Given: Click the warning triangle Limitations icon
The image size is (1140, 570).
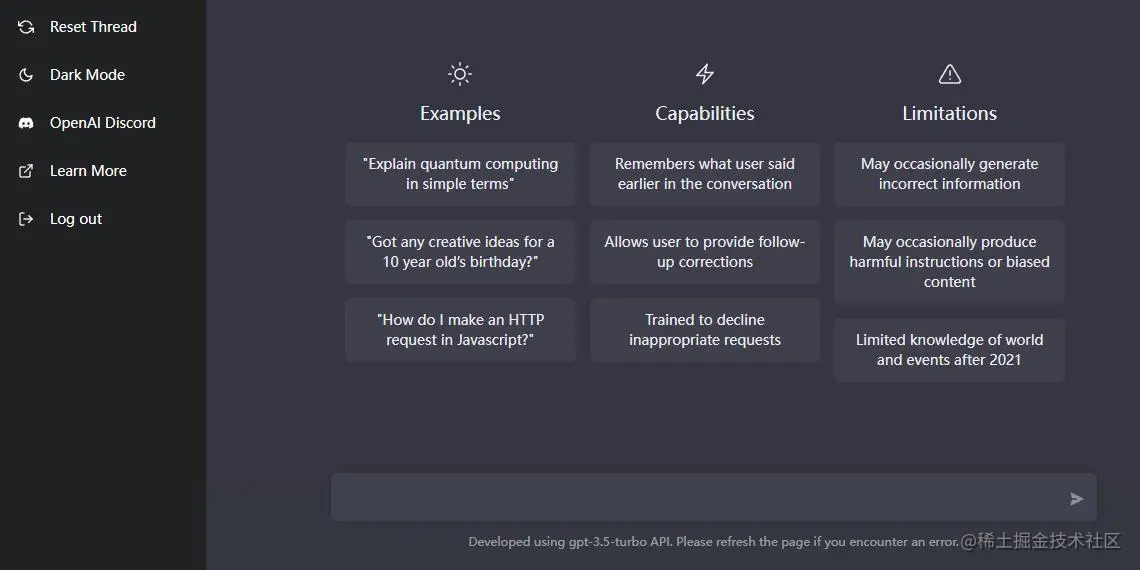Looking at the screenshot, I should coord(950,74).
